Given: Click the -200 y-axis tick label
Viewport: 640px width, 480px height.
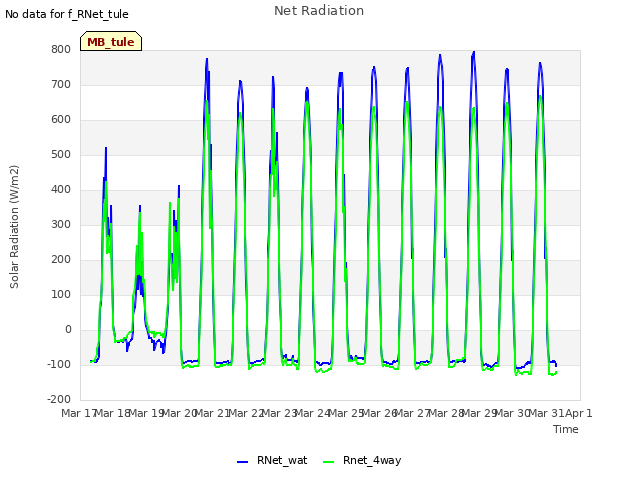Looking at the screenshot, I should (59, 400).
